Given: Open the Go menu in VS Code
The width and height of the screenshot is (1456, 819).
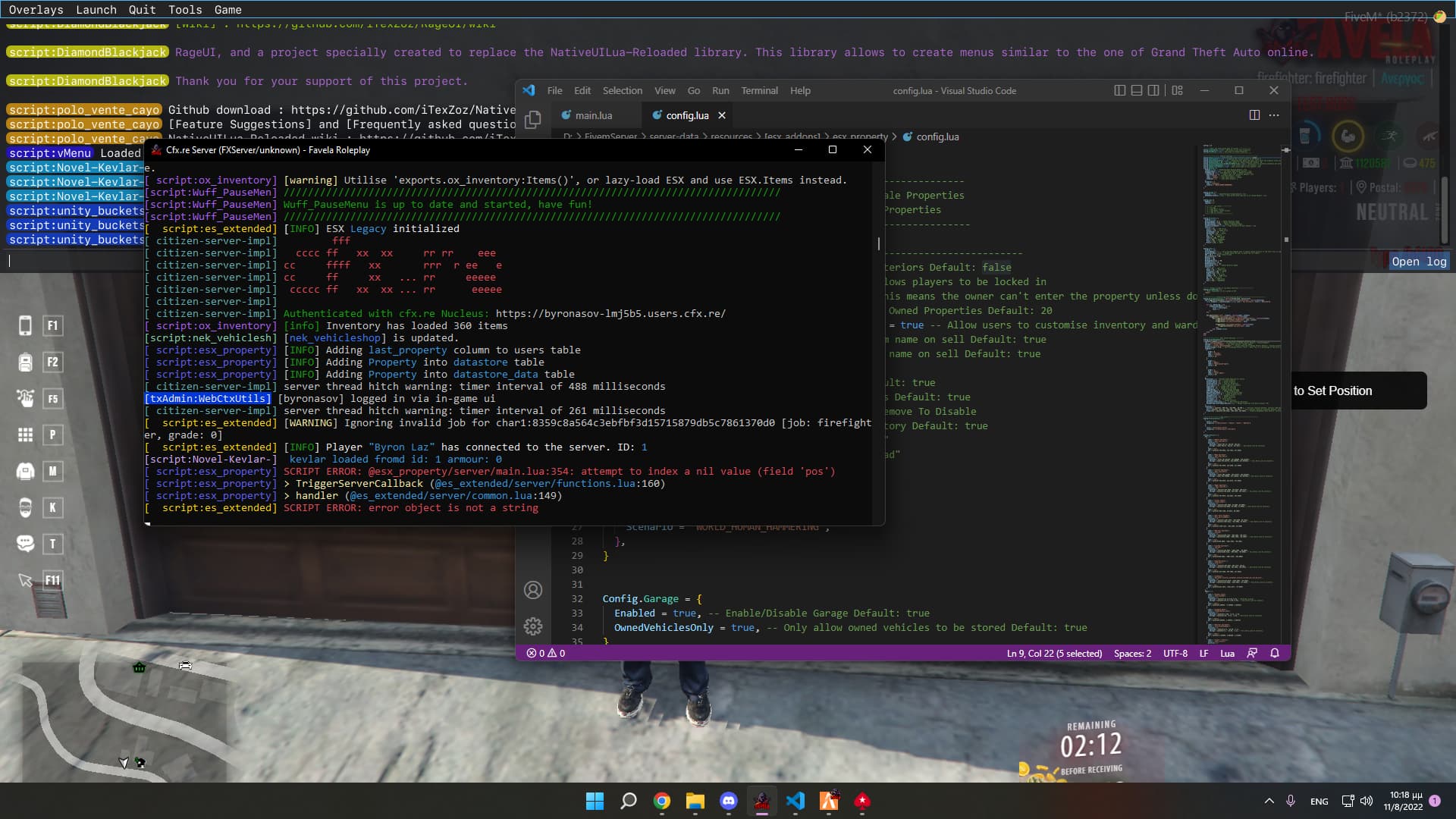Looking at the screenshot, I should point(693,90).
